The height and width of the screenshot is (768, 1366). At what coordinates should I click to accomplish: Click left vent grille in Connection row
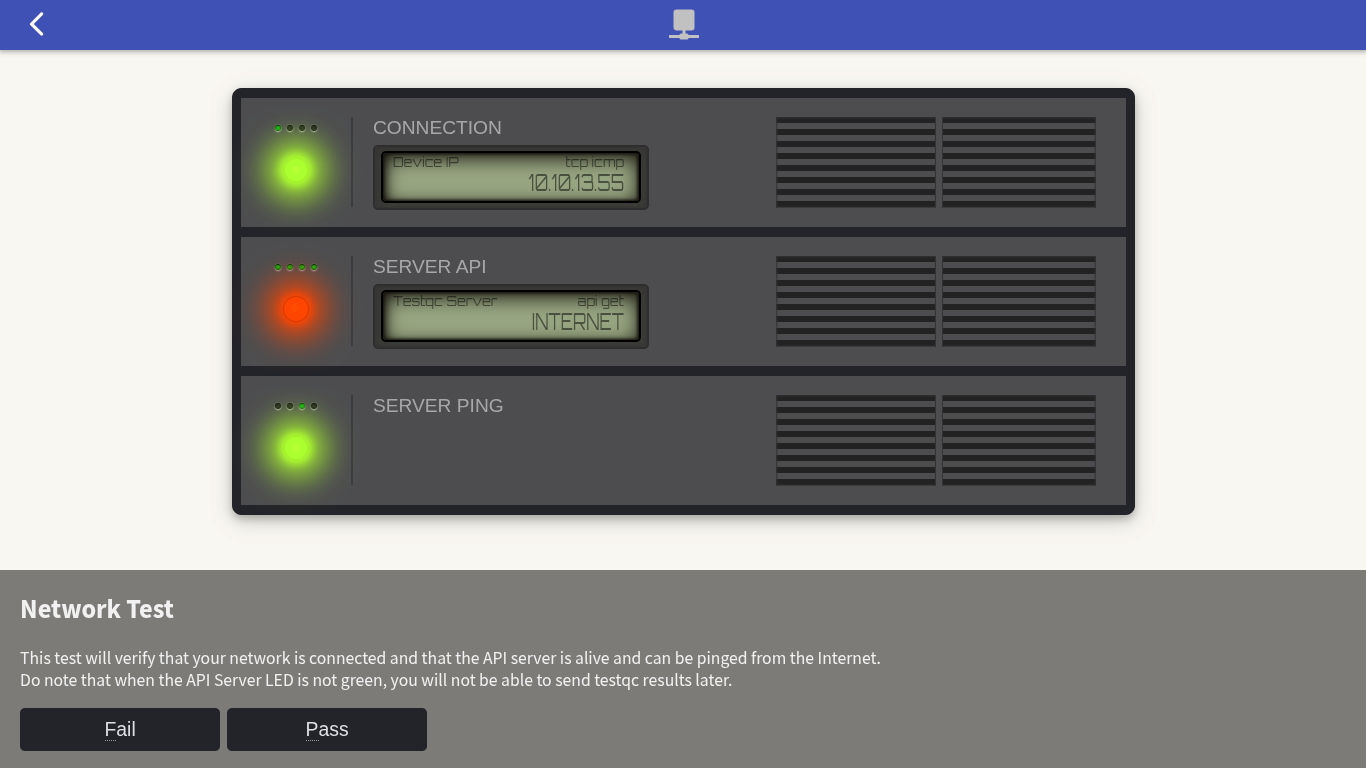click(x=855, y=162)
